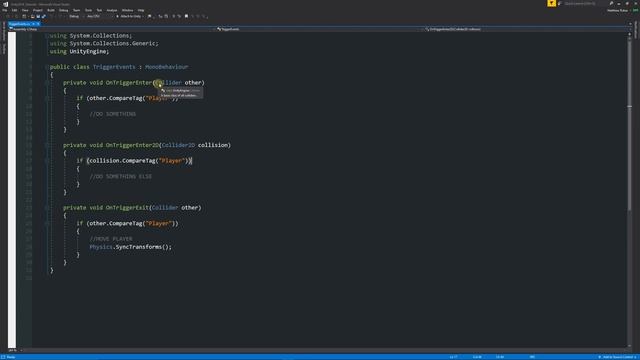Image resolution: width=640 pixels, height=360 pixels.
Task: Open the Window menu
Action: [127, 10]
